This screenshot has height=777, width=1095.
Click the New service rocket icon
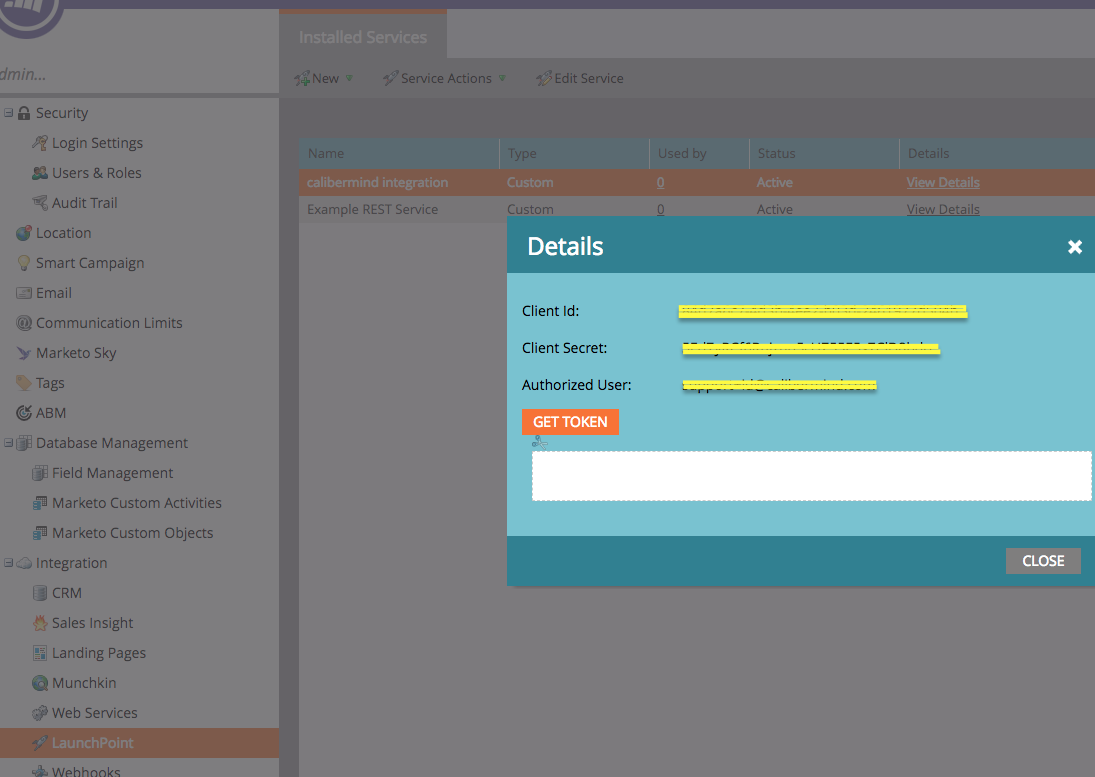(302, 79)
